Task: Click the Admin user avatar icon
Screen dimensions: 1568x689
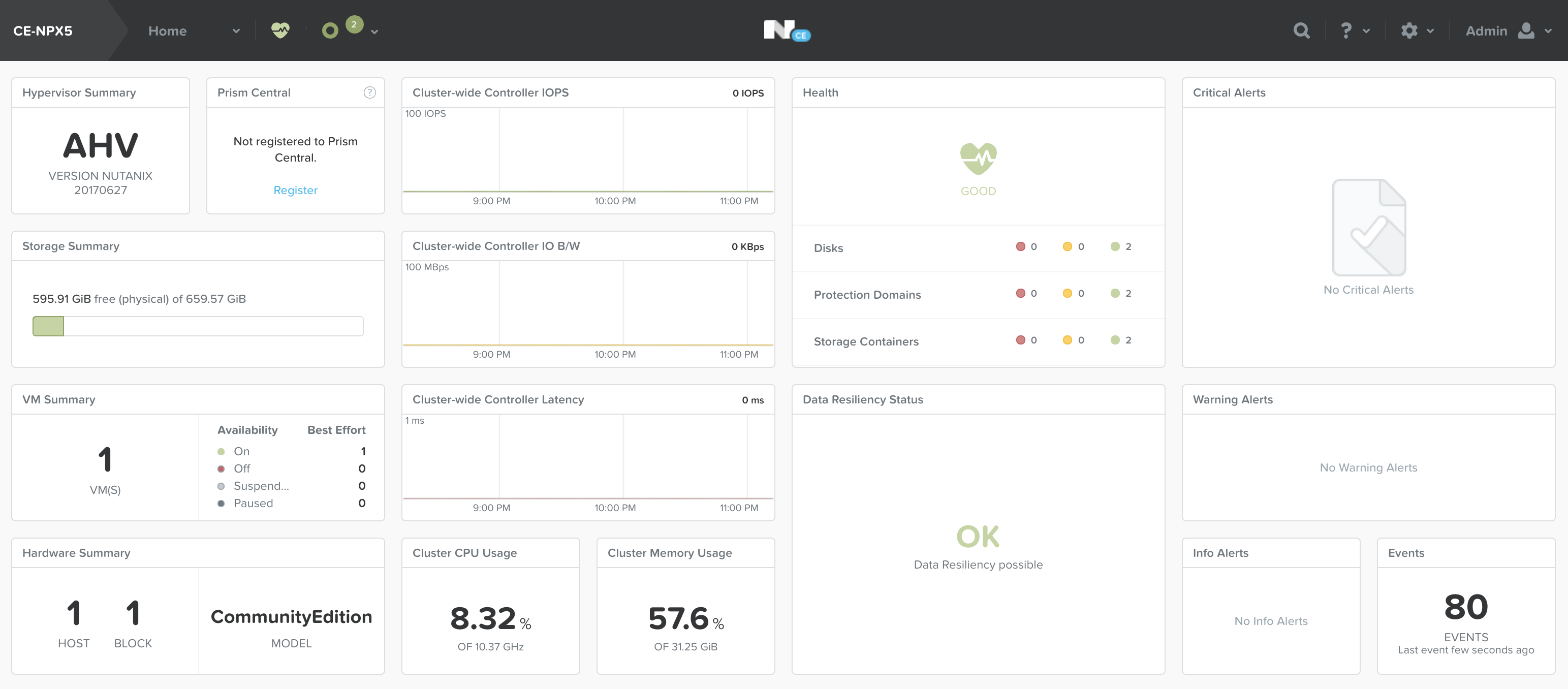Action: (x=1526, y=30)
